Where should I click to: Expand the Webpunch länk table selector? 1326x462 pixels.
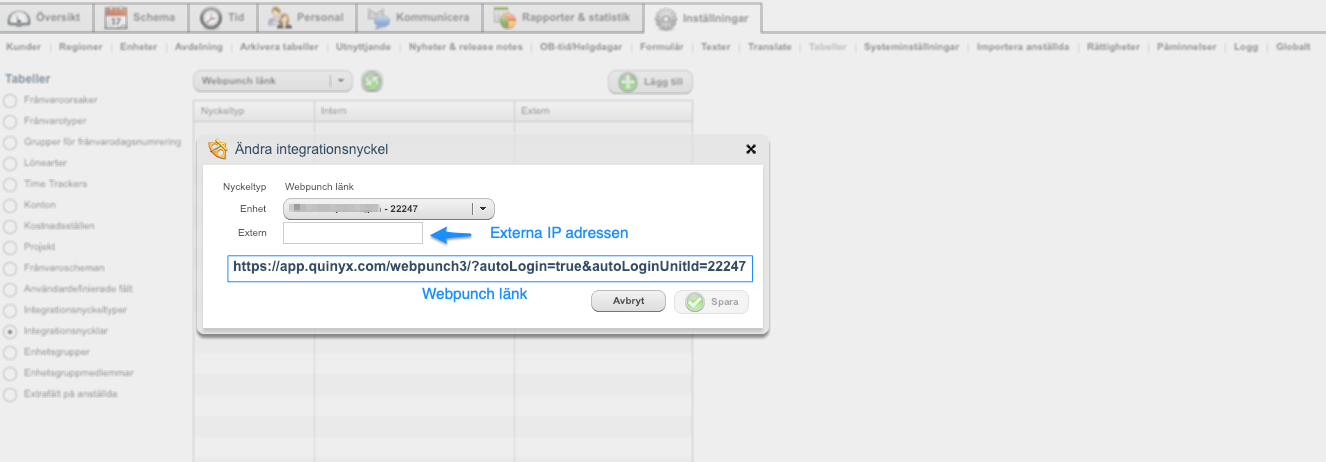(x=273, y=82)
